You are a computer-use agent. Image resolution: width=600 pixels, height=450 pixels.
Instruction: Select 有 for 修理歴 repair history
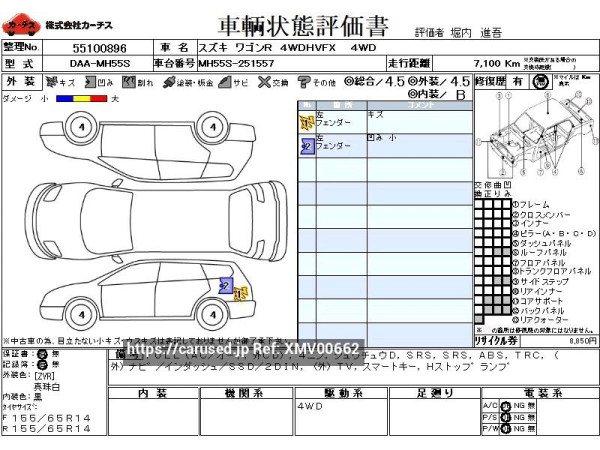518,82
